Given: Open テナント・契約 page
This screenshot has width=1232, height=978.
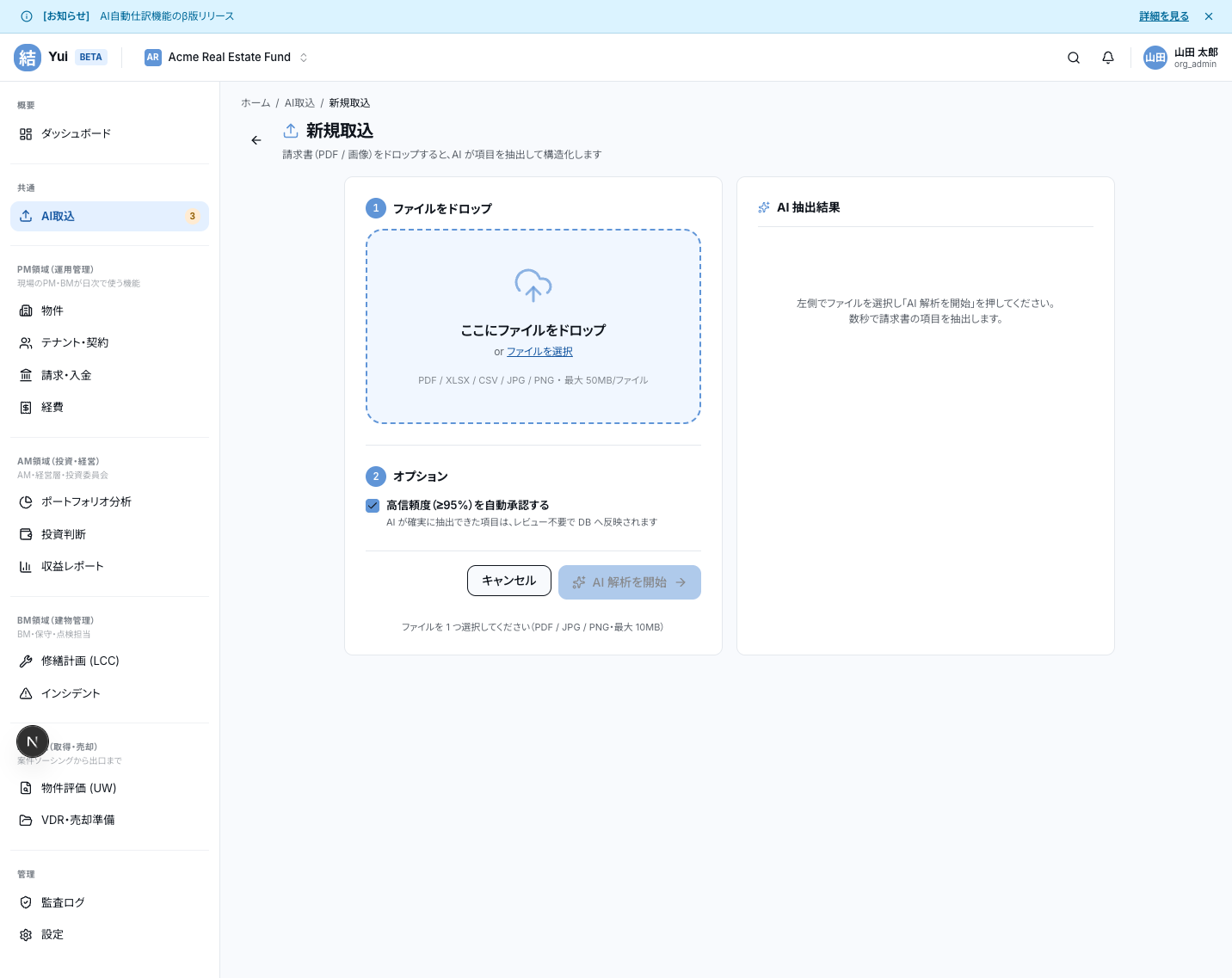Looking at the screenshot, I should pyautogui.click(x=109, y=343).
